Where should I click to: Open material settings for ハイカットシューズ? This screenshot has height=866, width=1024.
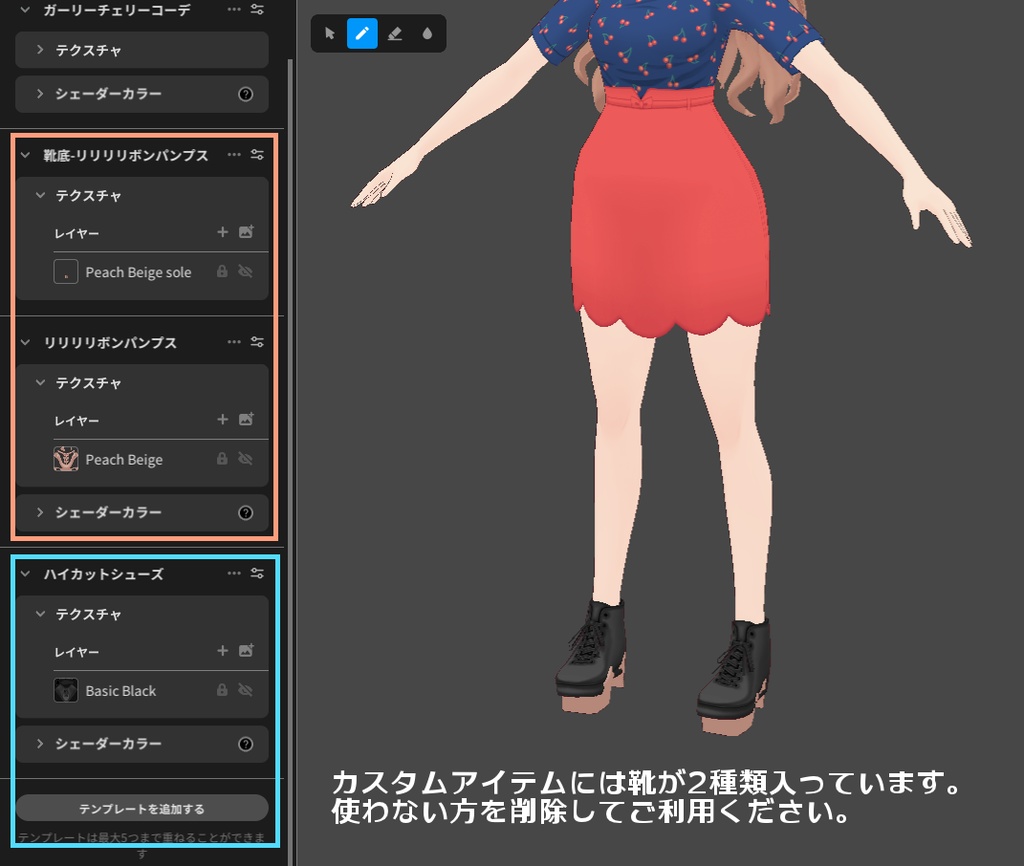[258, 574]
